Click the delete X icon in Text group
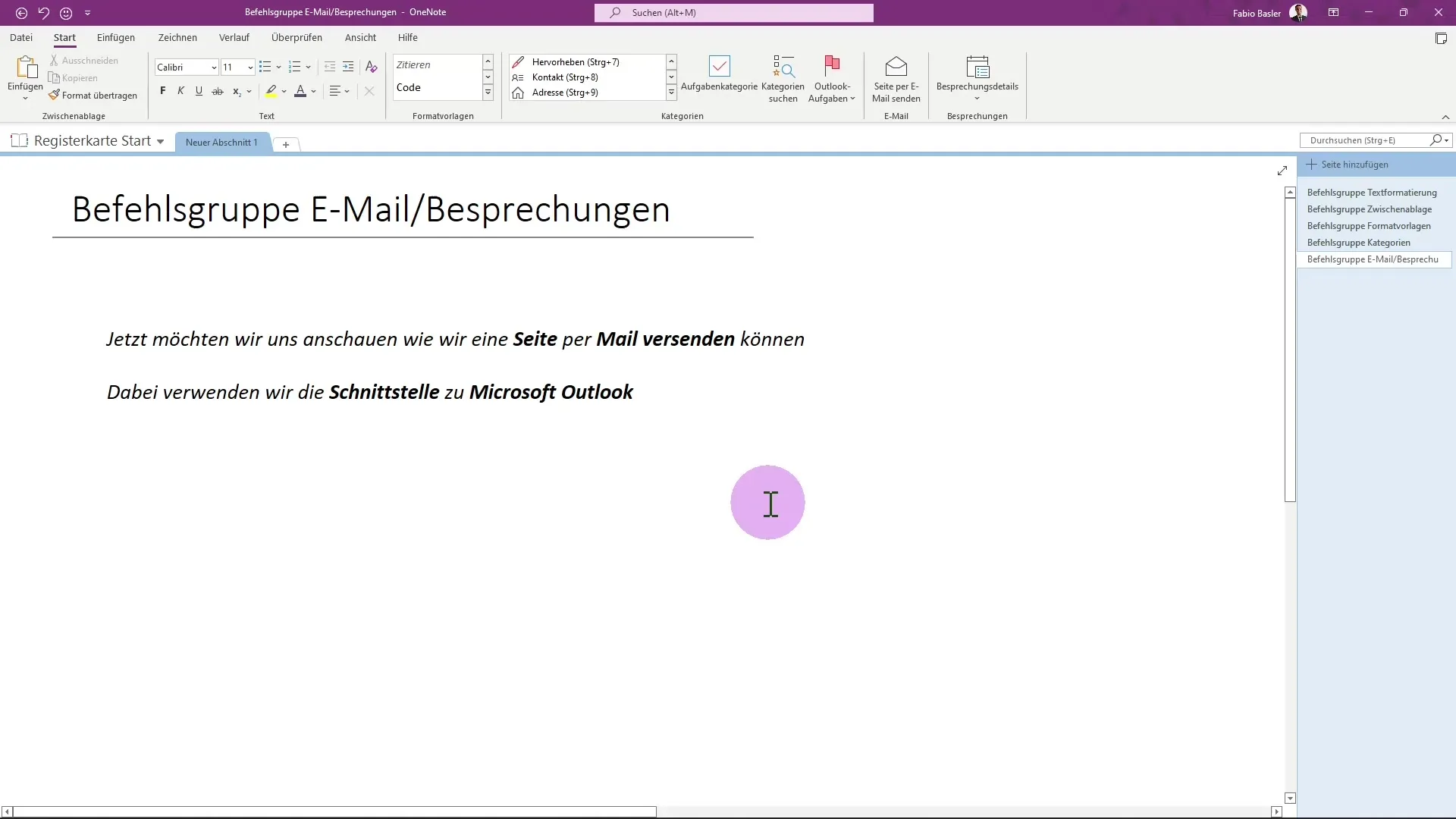 click(369, 91)
